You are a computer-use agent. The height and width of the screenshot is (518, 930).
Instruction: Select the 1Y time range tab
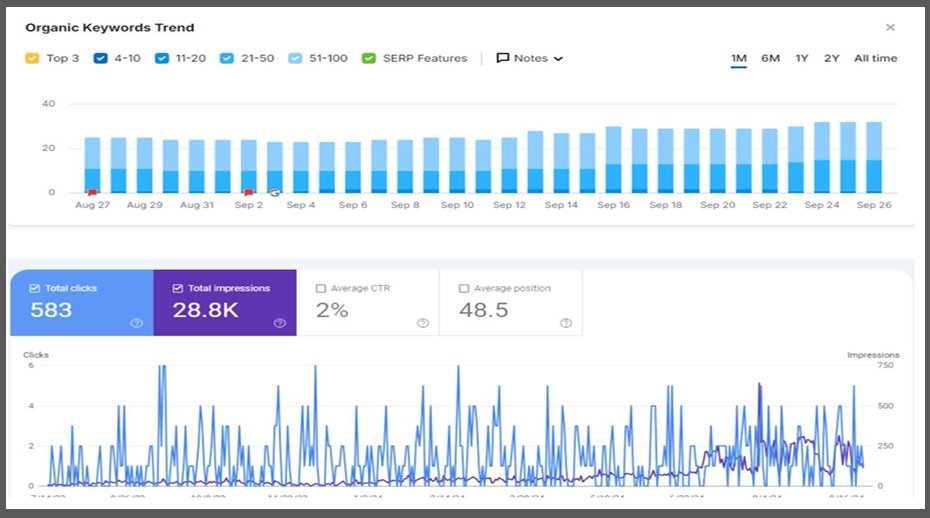pos(802,58)
